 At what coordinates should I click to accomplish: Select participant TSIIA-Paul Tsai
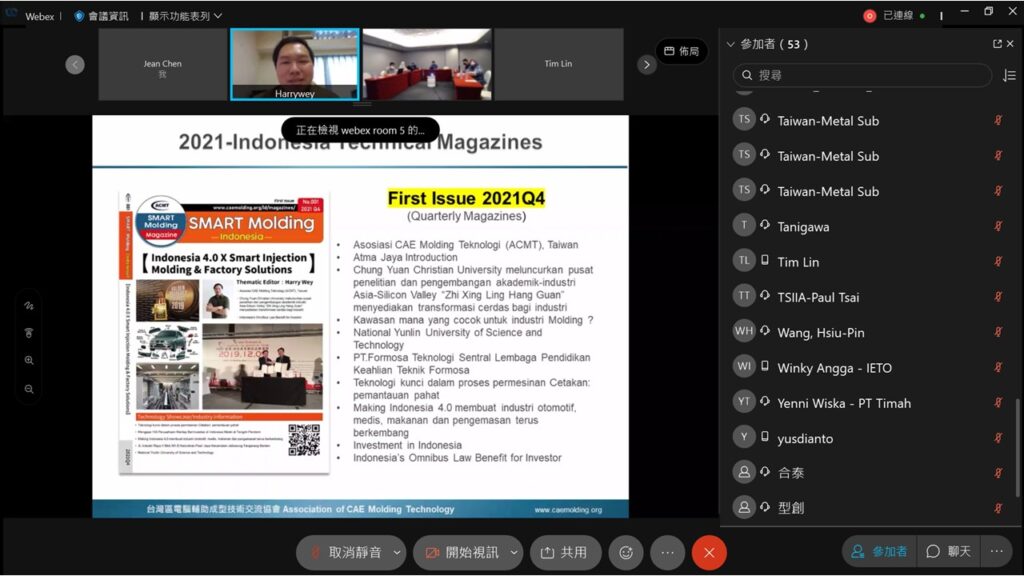pos(869,297)
